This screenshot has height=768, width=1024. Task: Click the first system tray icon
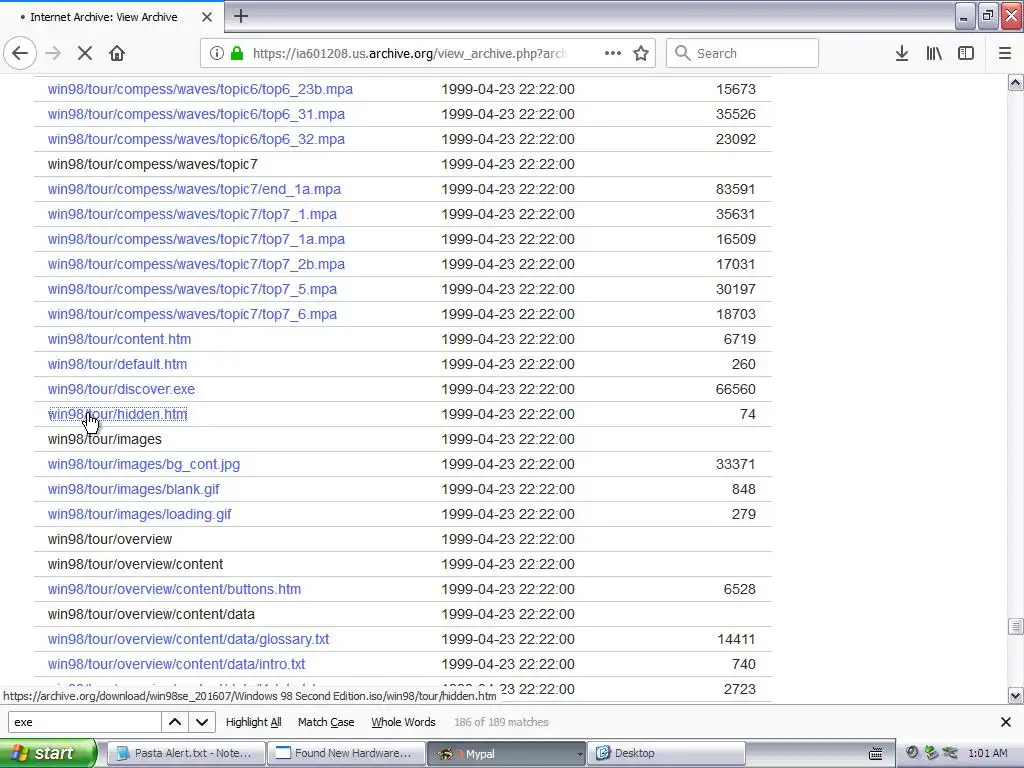(912, 753)
